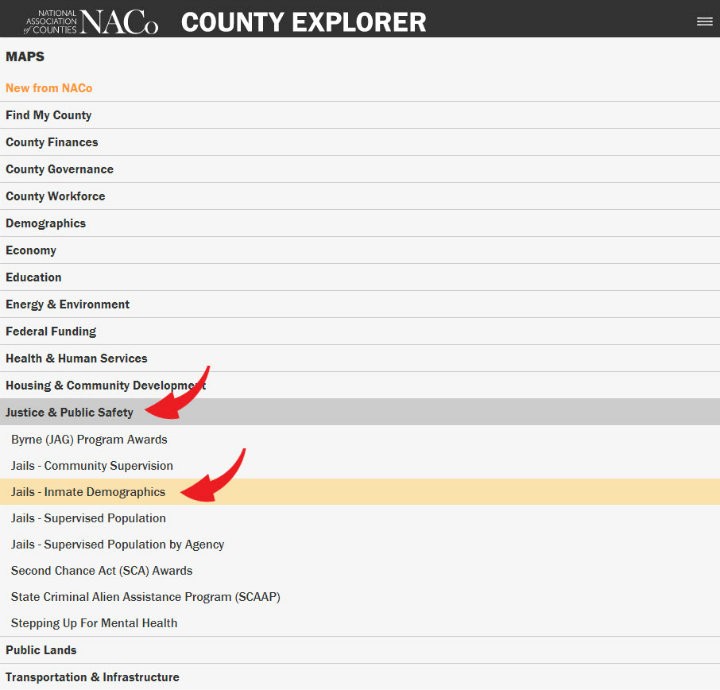Expand Federal Funding category
Screen dimensions: 720x690
coord(360,331)
